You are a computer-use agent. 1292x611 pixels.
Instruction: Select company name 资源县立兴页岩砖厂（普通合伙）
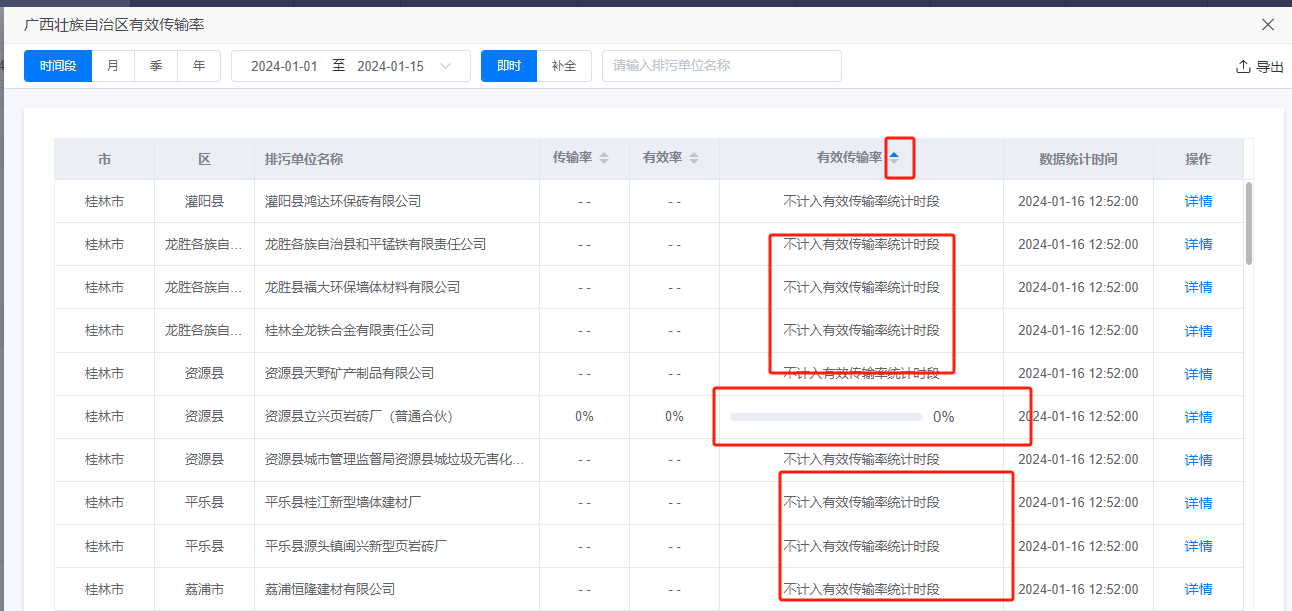coord(359,416)
